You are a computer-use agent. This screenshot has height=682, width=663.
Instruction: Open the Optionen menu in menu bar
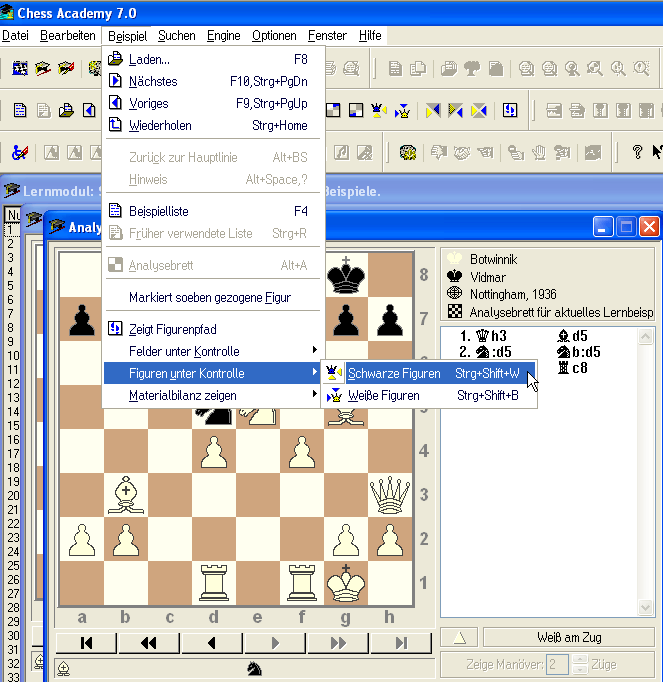pos(273,35)
